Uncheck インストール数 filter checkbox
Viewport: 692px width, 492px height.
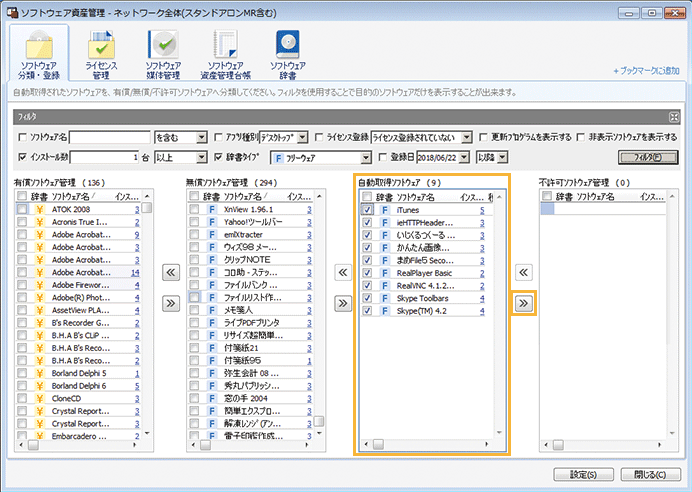point(23,157)
